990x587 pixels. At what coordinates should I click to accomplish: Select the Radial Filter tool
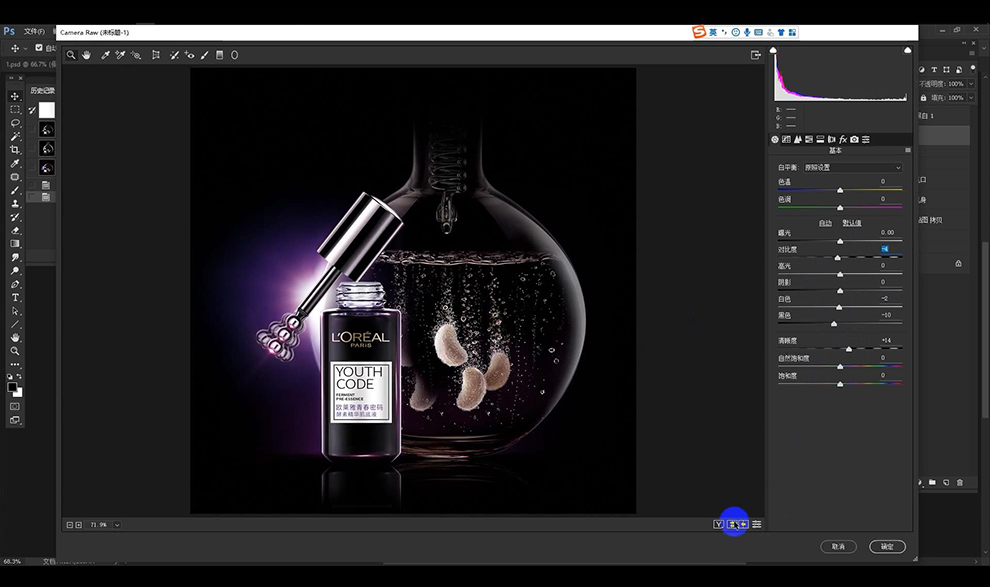pyautogui.click(x=234, y=55)
